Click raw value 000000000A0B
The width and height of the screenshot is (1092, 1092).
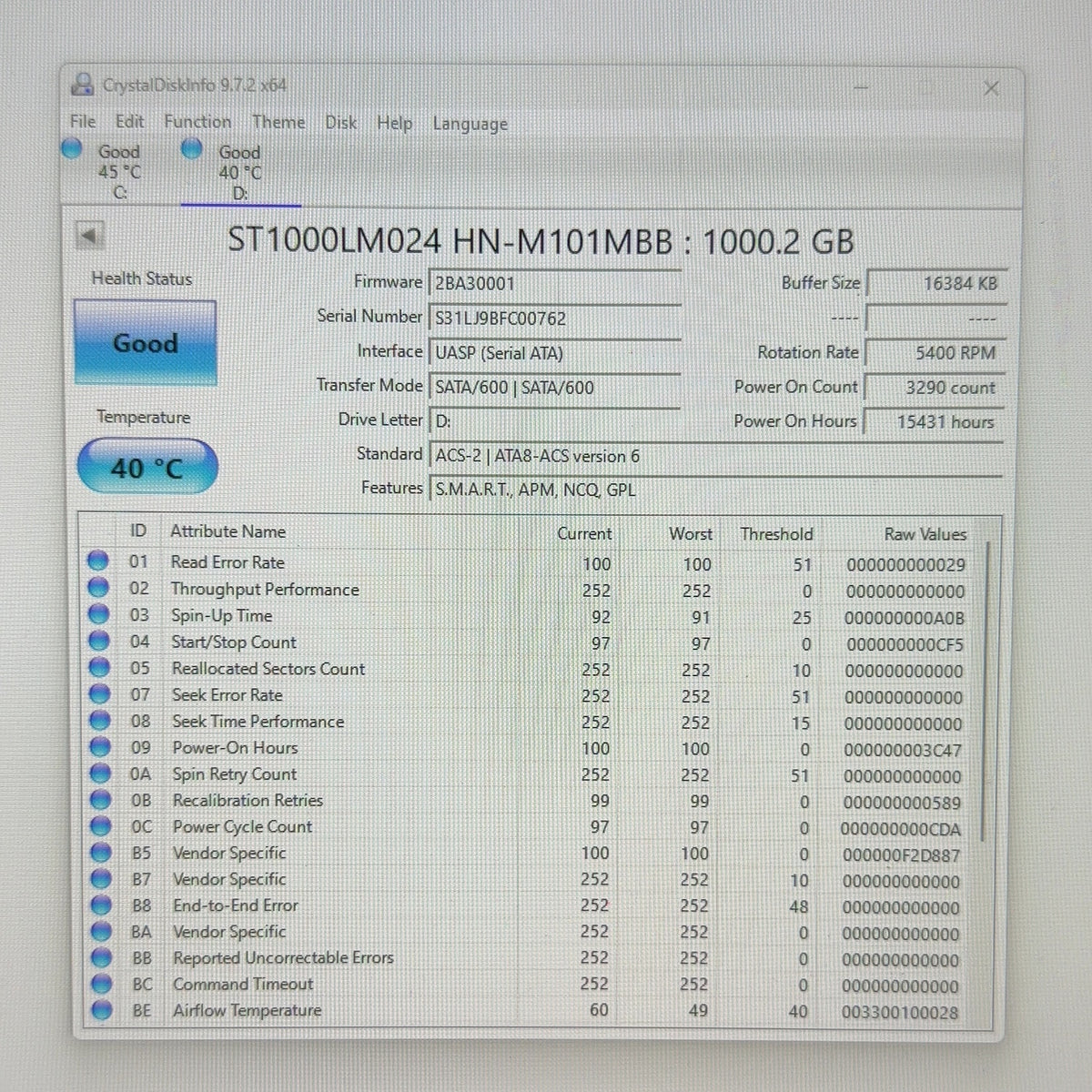pos(904,618)
